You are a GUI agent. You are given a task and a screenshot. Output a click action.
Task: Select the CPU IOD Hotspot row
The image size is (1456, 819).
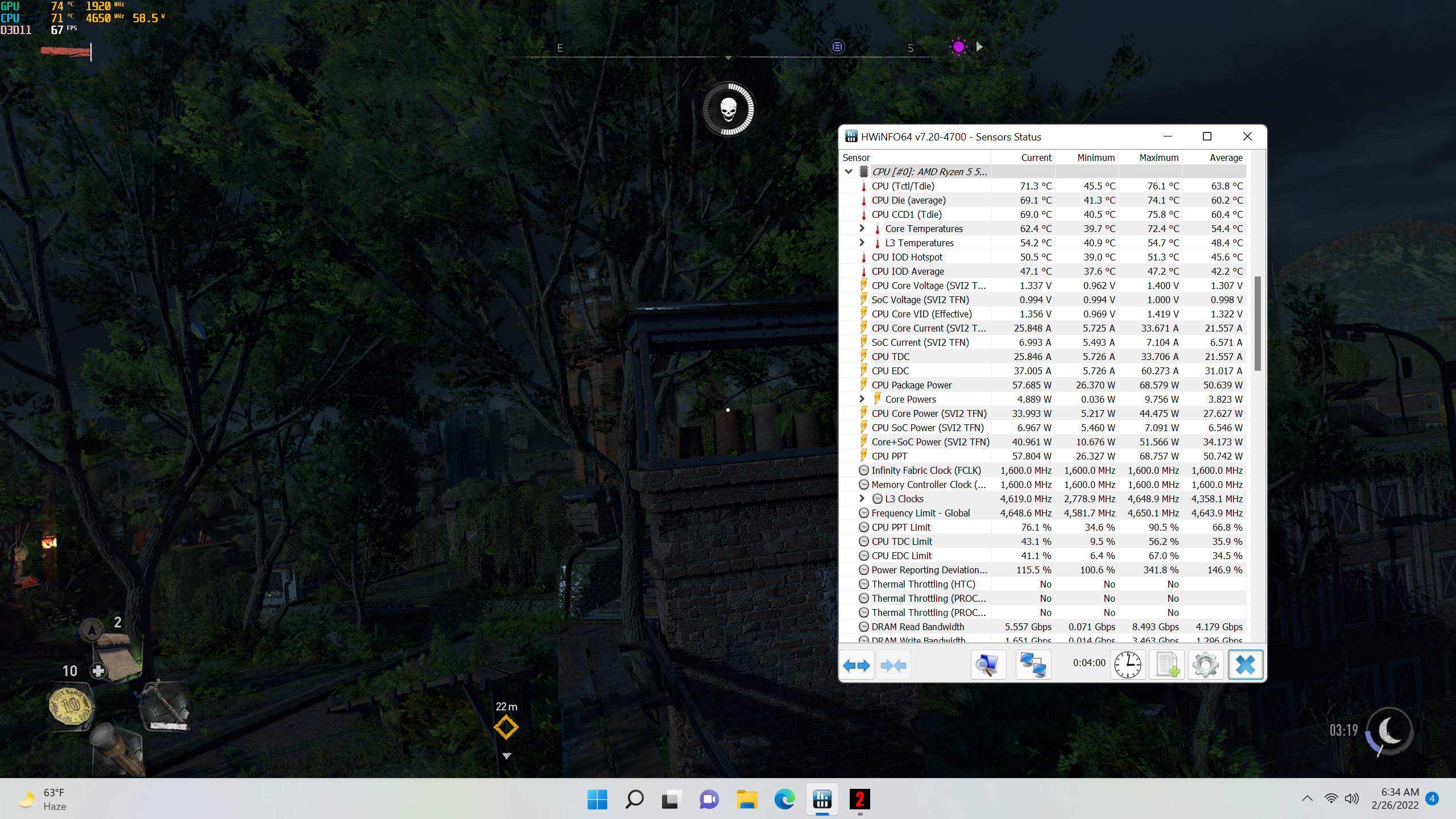coord(1043,257)
